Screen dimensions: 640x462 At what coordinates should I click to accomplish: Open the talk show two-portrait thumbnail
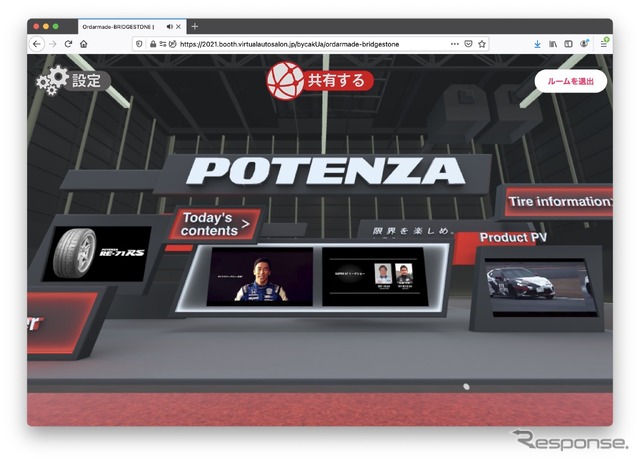pos(375,276)
